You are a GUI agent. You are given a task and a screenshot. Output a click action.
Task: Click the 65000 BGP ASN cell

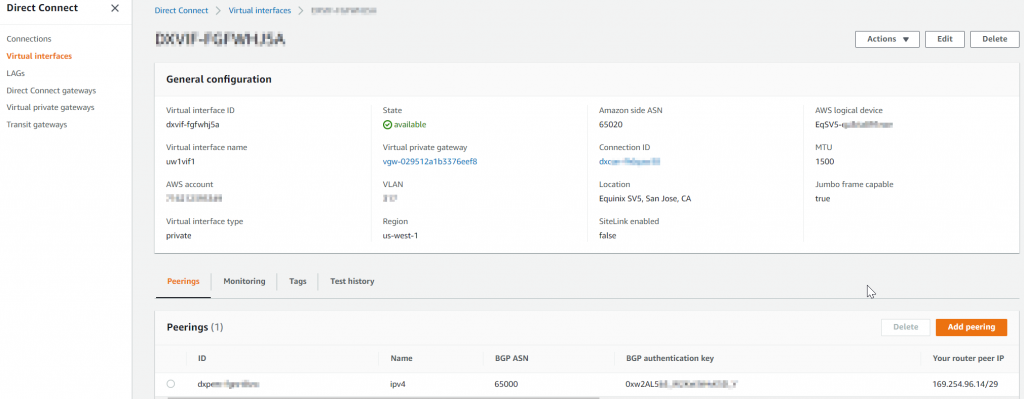coord(506,385)
